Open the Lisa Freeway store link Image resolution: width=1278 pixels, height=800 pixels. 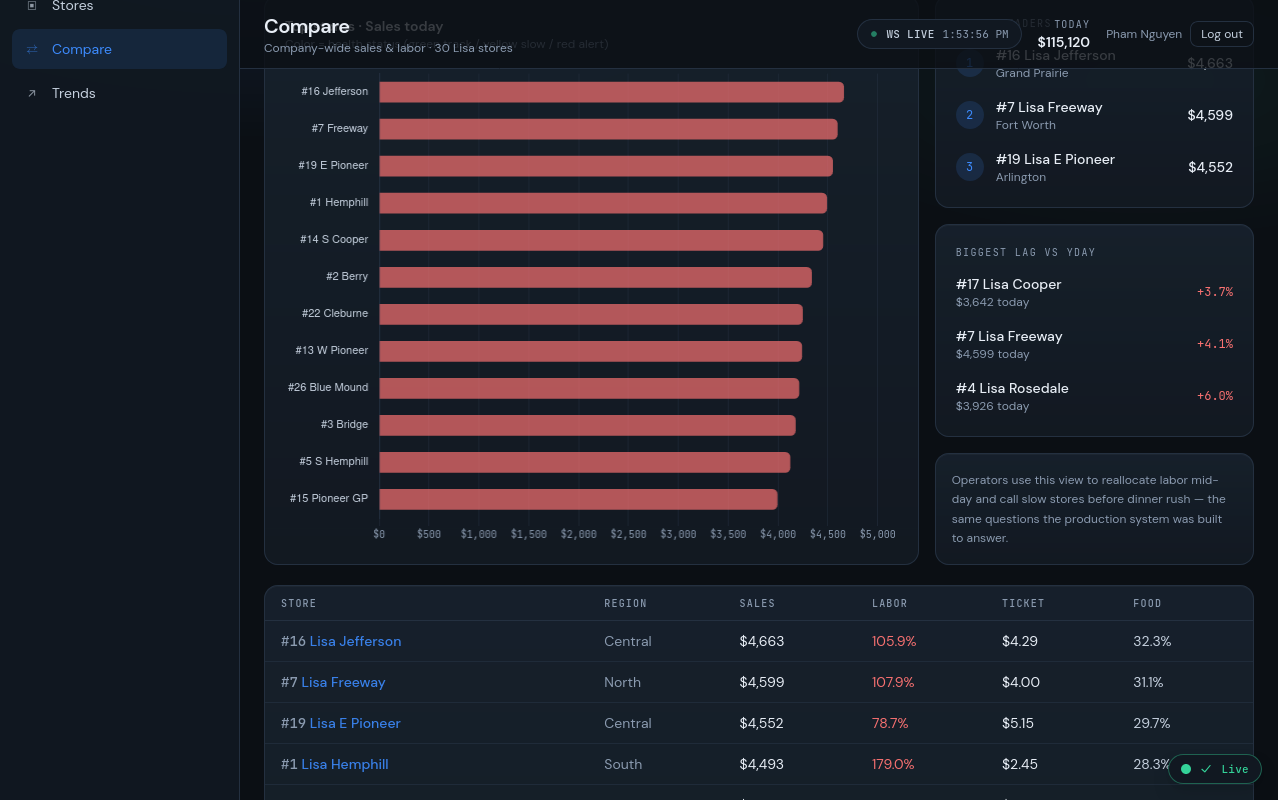point(343,682)
